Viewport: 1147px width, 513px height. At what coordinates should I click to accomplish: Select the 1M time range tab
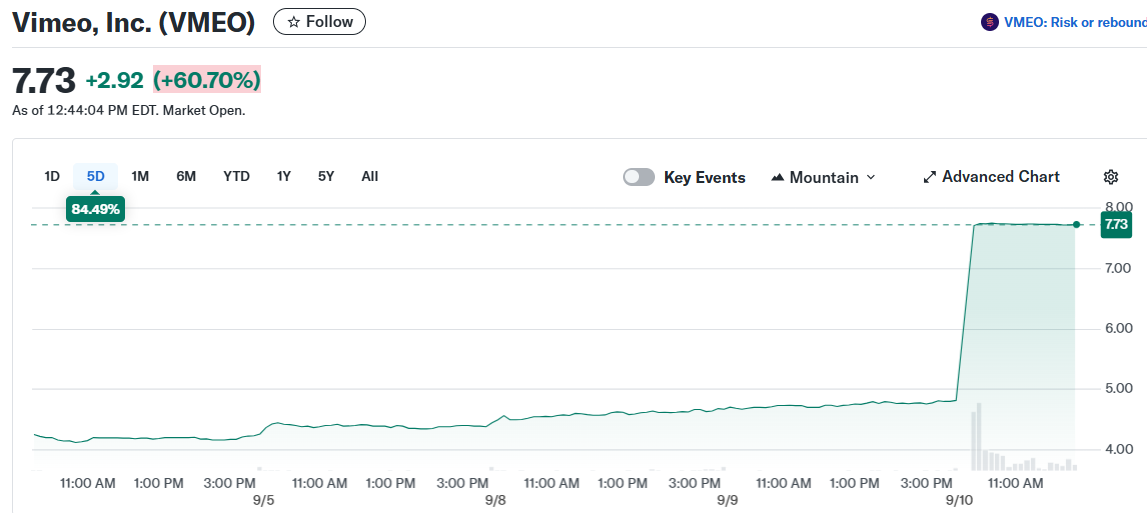pos(140,176)
